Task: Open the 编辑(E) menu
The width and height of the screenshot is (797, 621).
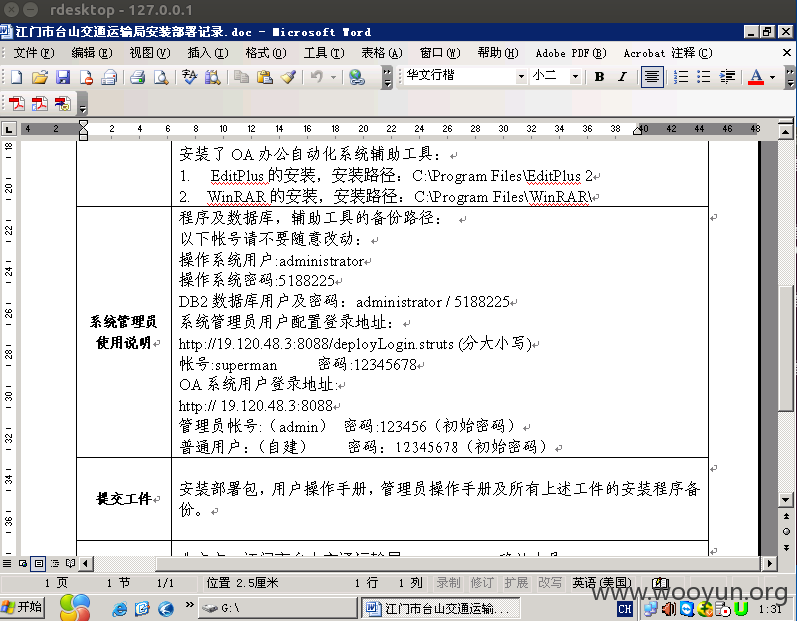Action: [91, 53]
